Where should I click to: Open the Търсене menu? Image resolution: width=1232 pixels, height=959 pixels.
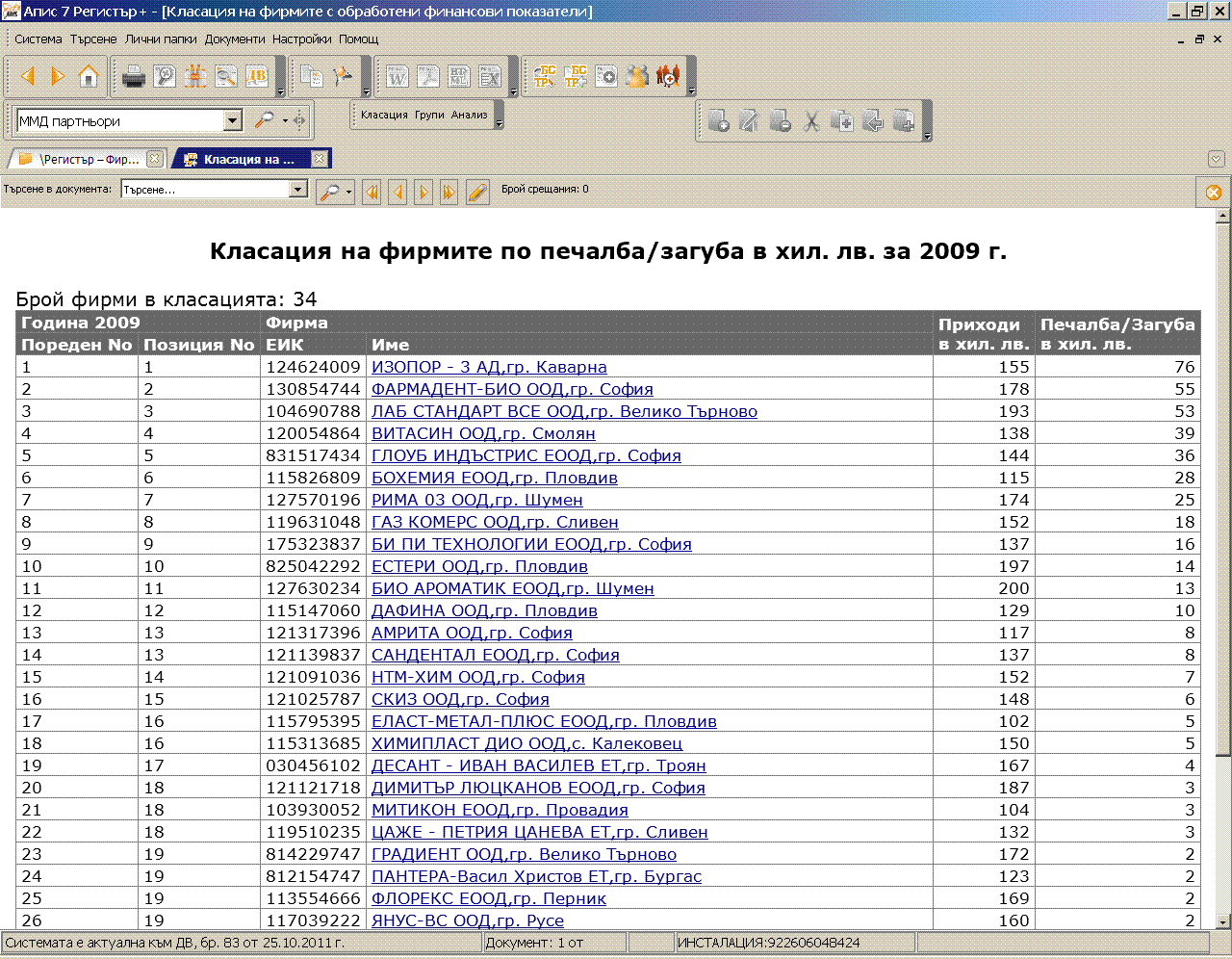point(93,39)
